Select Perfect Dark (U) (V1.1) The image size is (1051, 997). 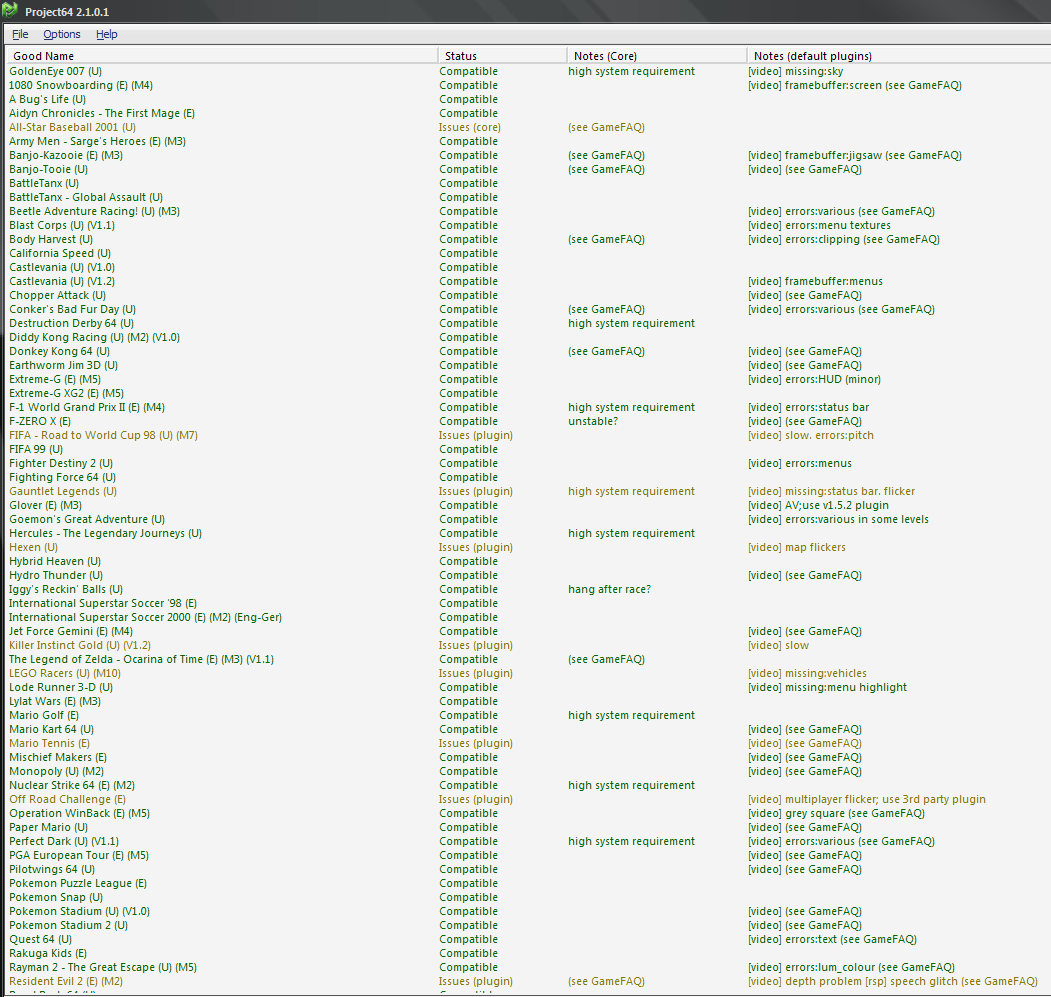[64, 841]
